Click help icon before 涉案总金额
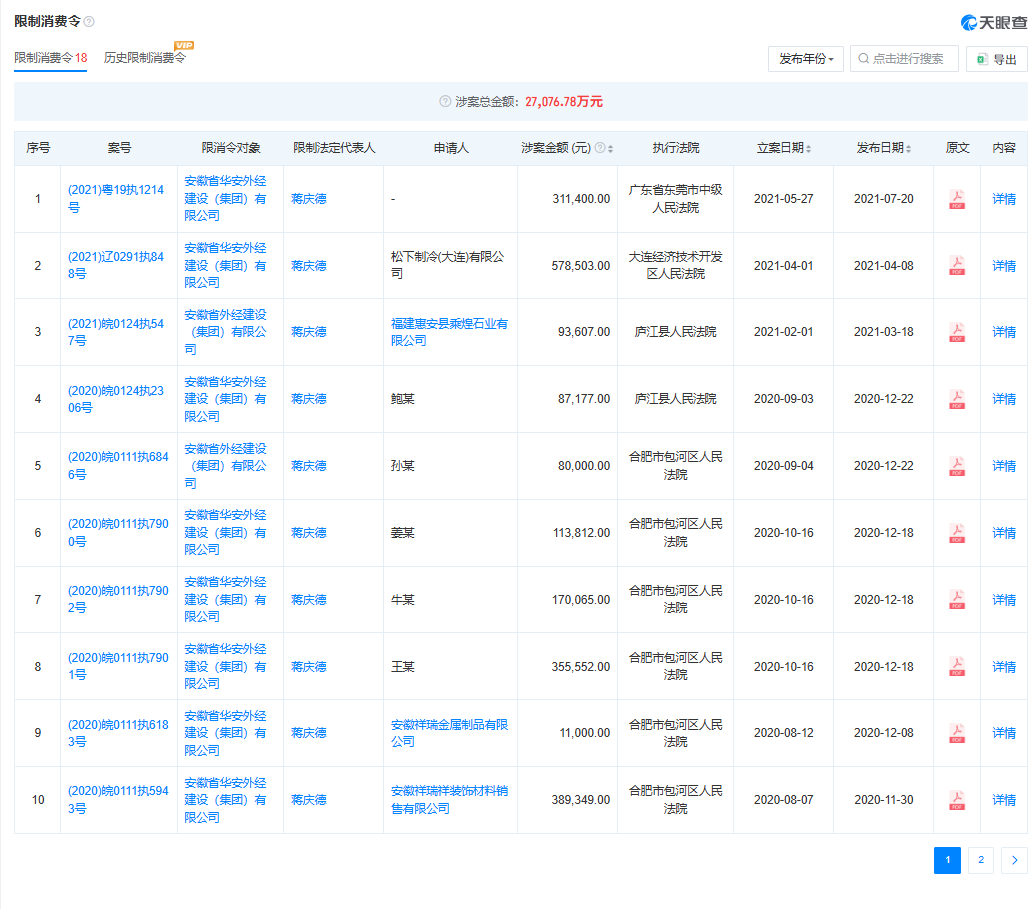 click(x=445, y=101)
